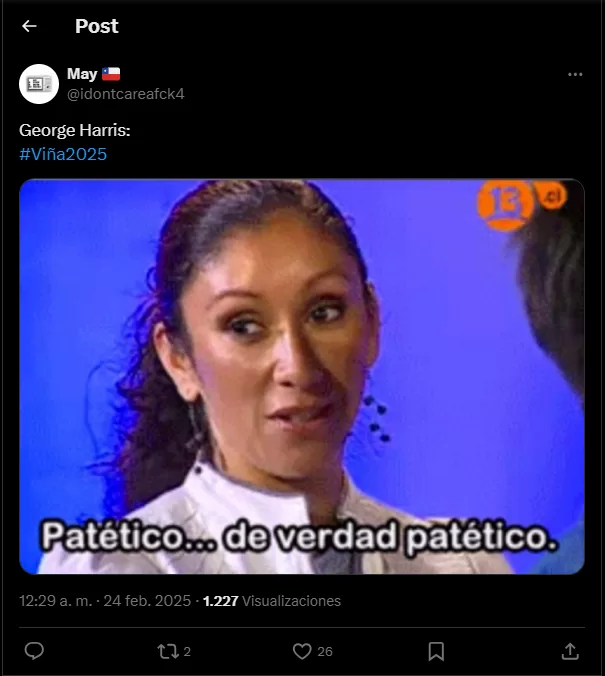This screenshot has width=605, height=676.
Task: Go back using the arrow icon
Action: [x=29, y=26]
